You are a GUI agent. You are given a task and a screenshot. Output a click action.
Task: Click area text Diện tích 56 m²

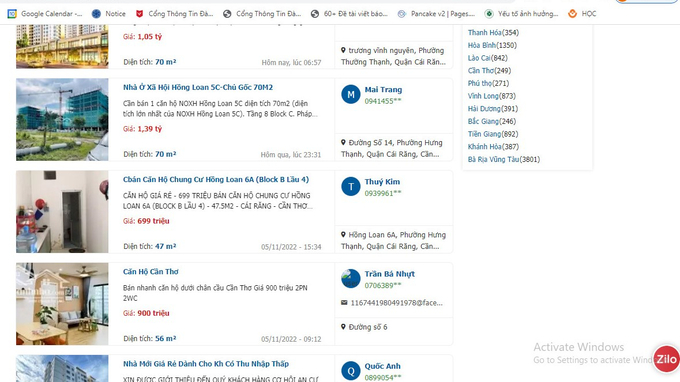tap(150, 339)
